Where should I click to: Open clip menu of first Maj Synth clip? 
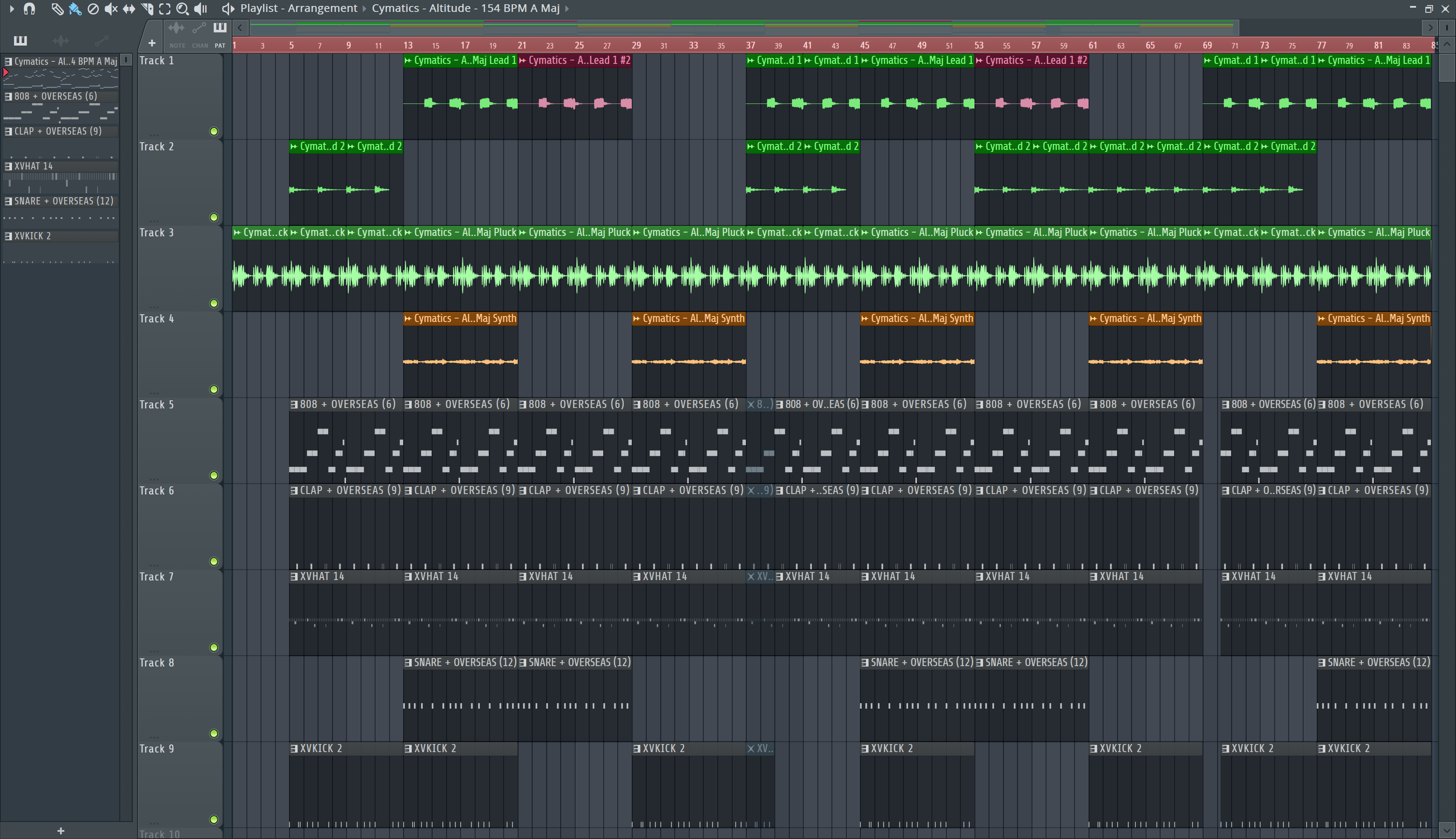(408, 319)
